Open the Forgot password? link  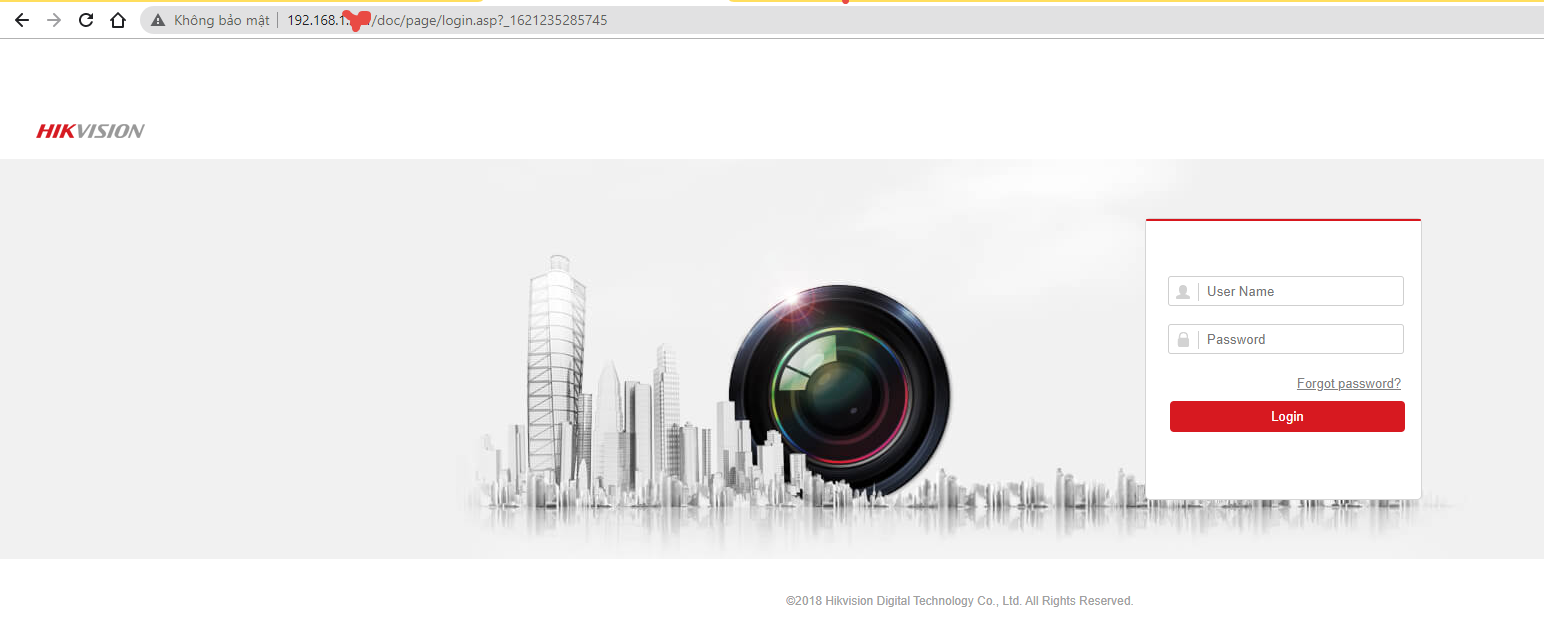click(1348, 384)
